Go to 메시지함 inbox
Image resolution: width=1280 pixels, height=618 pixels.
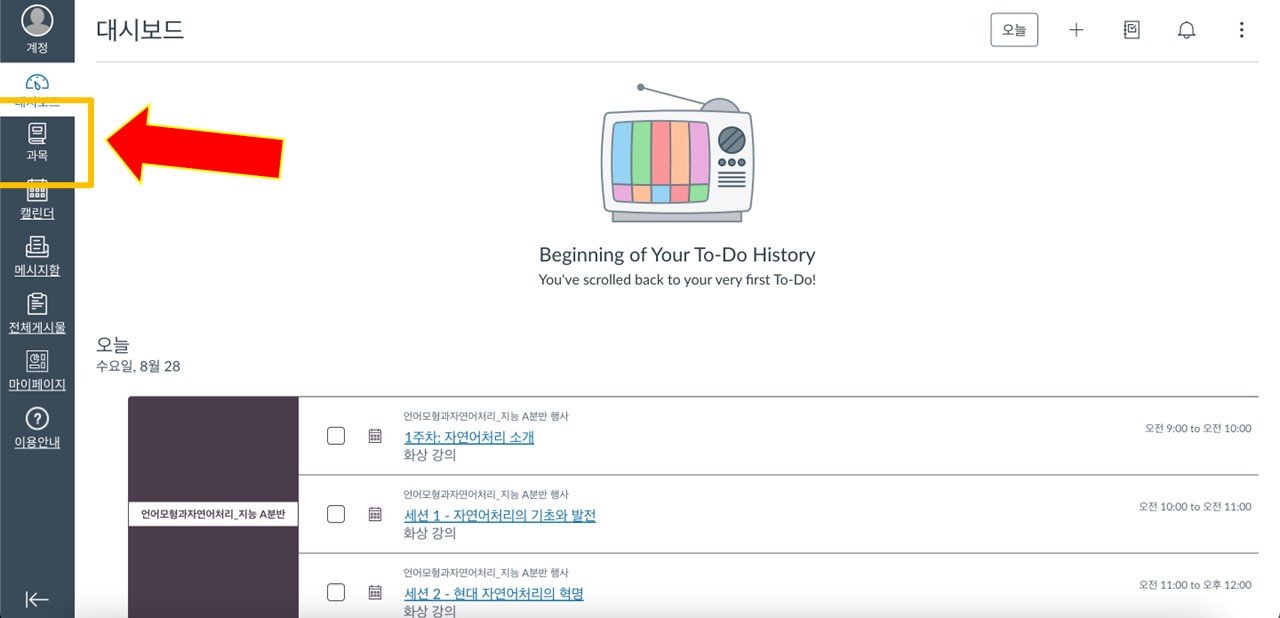click(x=37, y=258)
